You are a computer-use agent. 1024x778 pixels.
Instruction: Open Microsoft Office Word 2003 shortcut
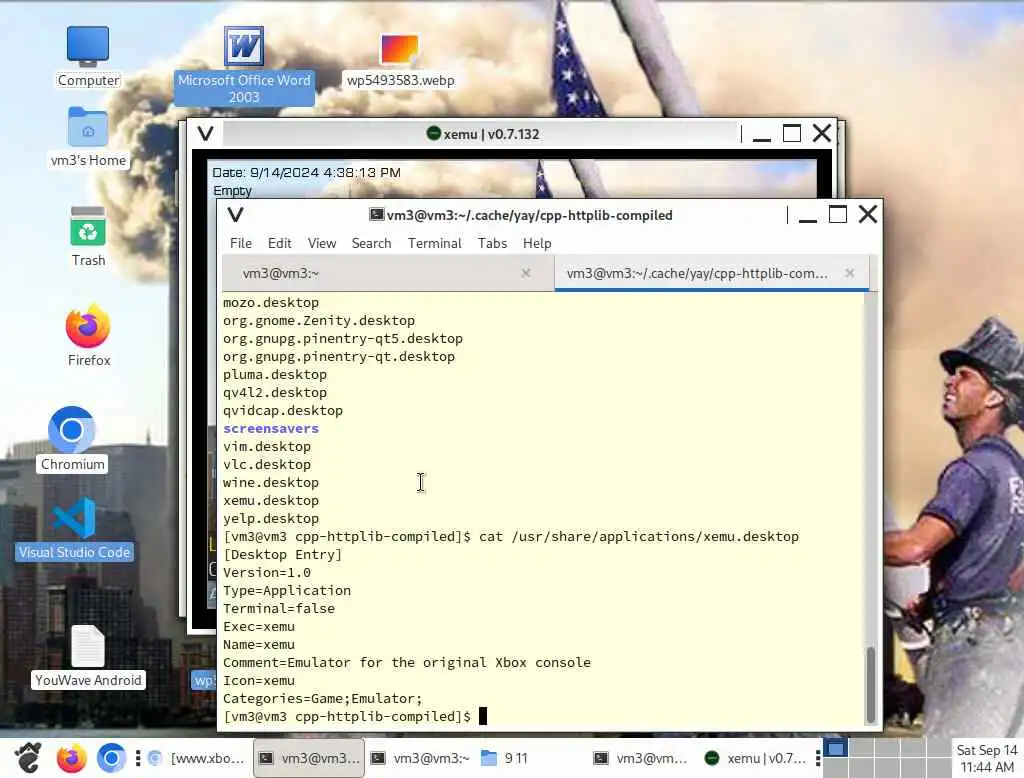pyautogui.click(x=244, y=65)
